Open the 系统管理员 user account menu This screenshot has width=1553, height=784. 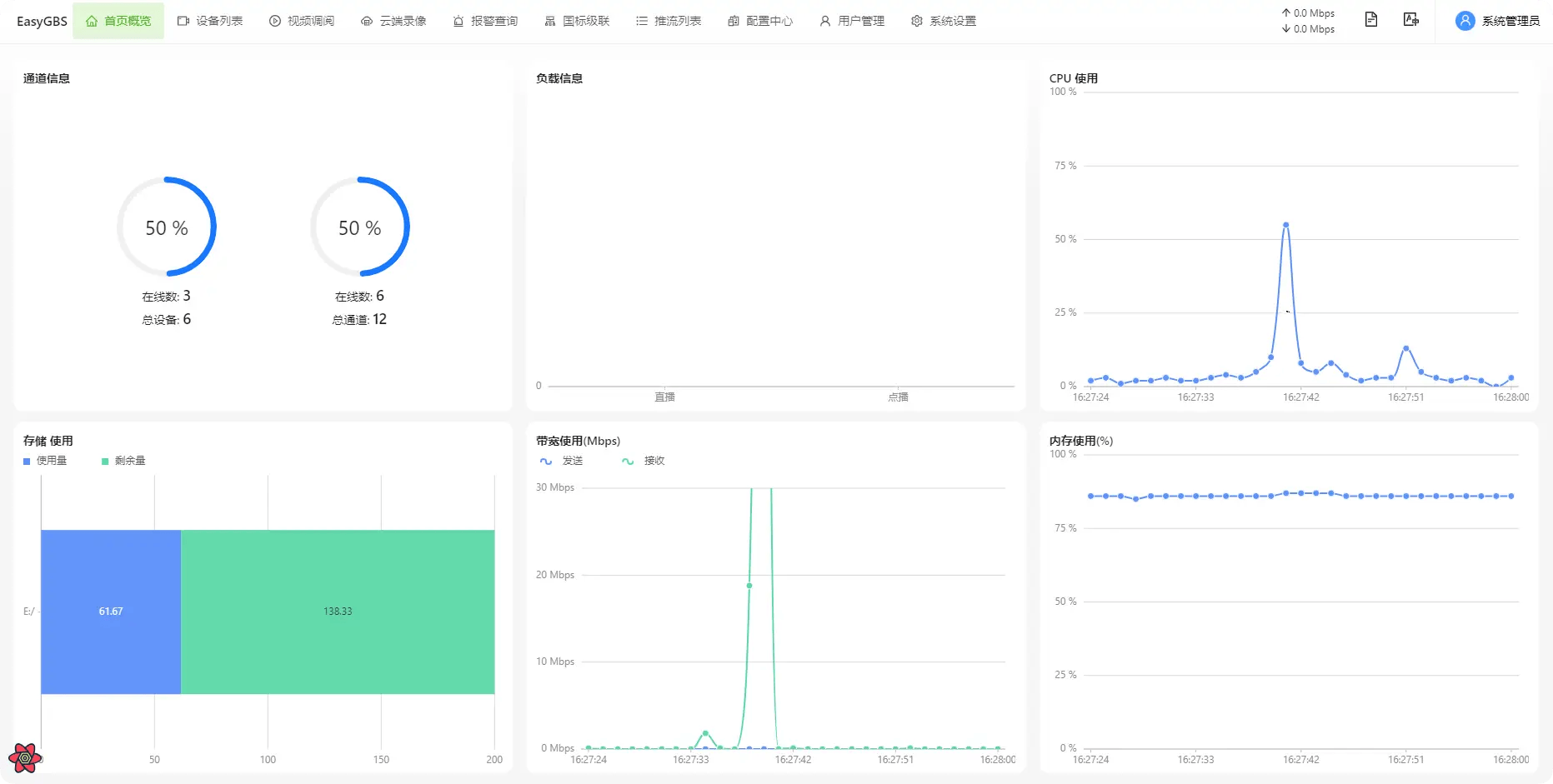pos(1497,21)
